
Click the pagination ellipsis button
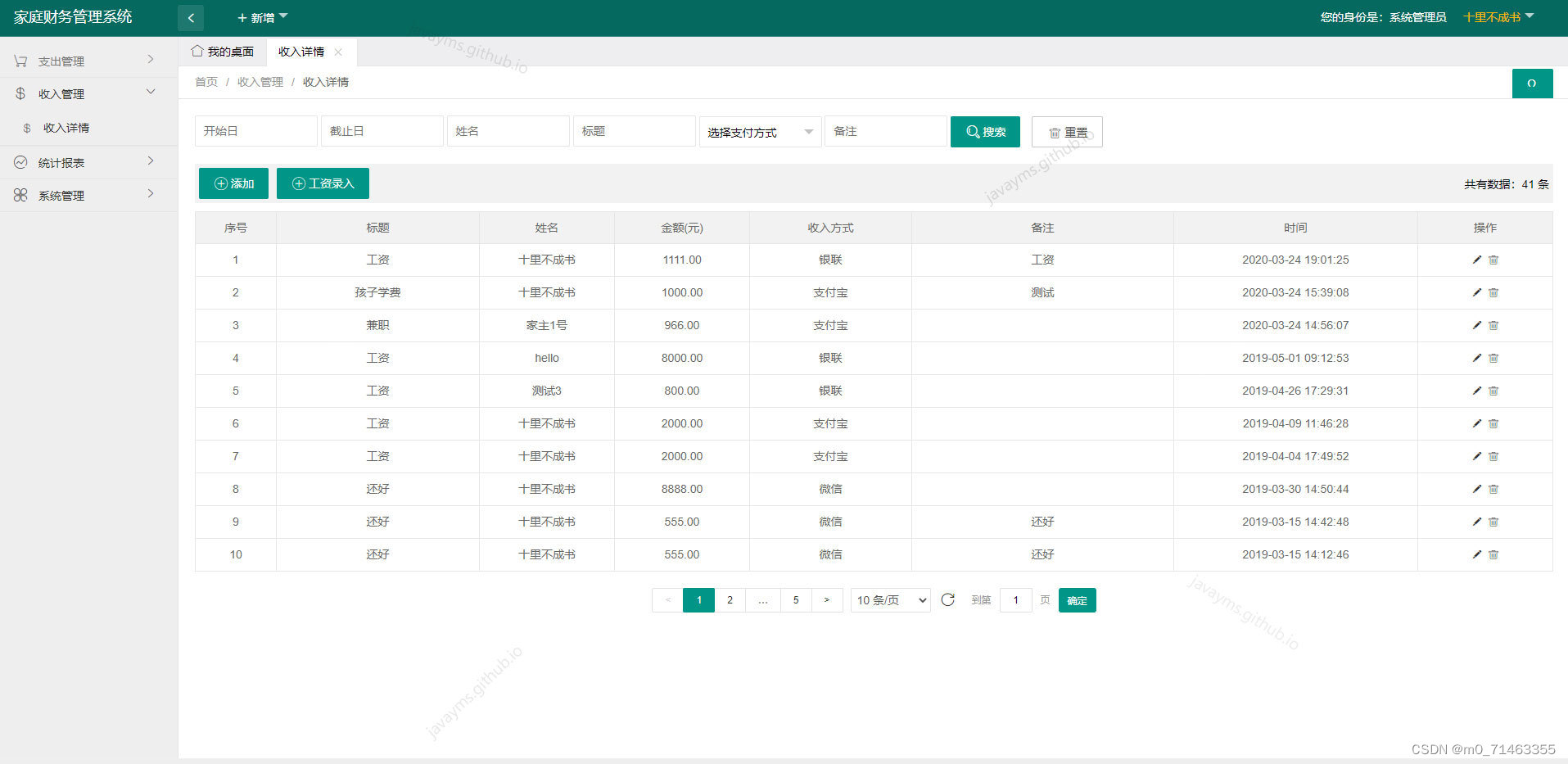(x=763, y=600)
